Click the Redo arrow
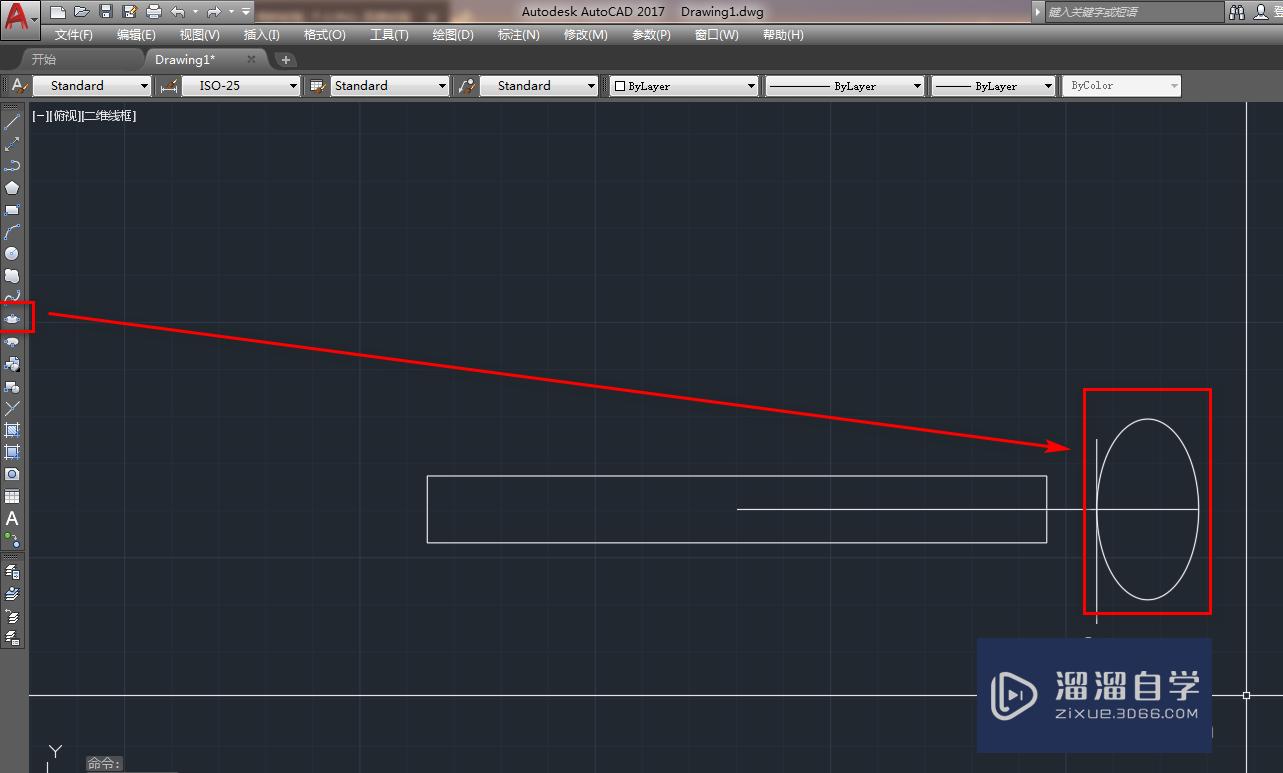Viewport: 1283px width, 773px height. [213, 12]
